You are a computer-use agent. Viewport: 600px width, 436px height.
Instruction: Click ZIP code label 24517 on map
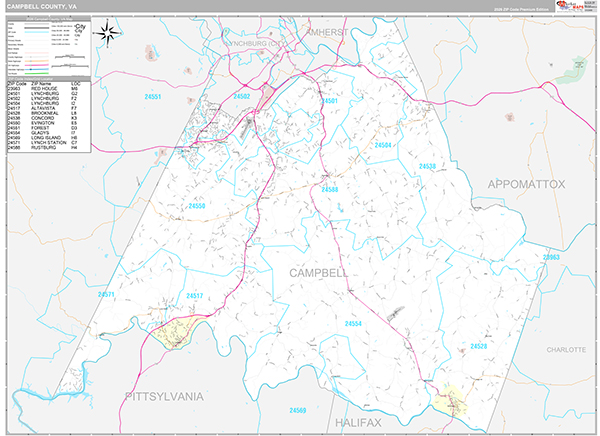click(194, 296)
